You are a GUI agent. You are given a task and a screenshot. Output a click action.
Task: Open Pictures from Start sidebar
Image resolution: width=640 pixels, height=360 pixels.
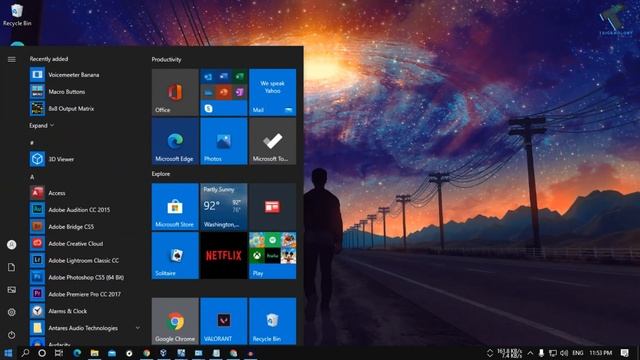[x=11, y=290]
